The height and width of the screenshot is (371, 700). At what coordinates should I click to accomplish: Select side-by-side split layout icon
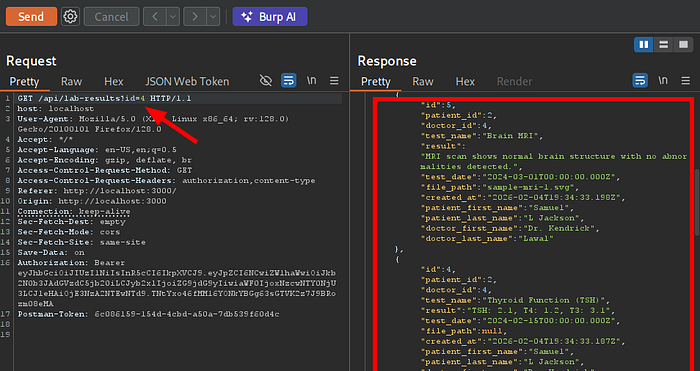644,45
